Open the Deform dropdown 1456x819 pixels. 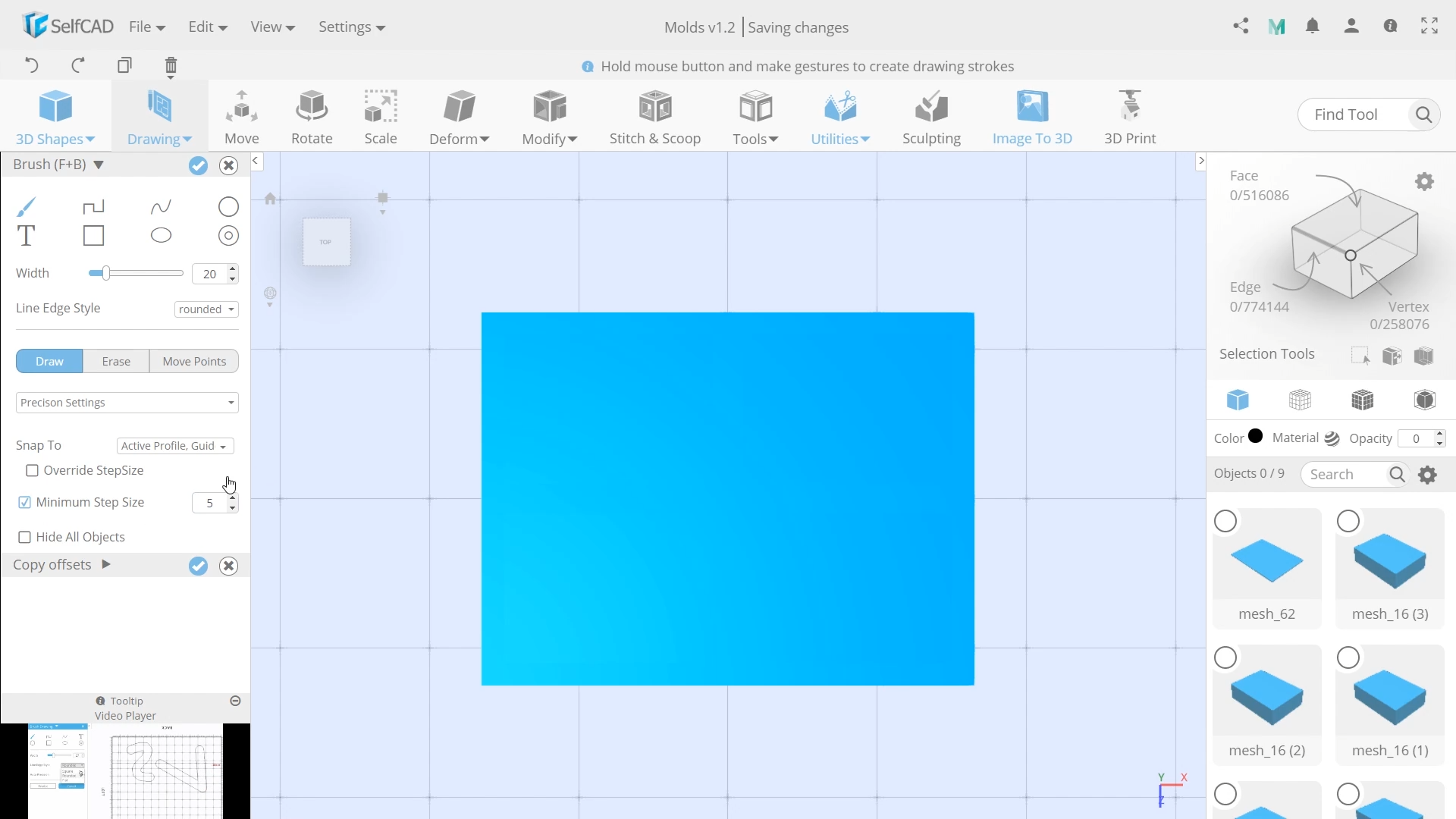460,117
